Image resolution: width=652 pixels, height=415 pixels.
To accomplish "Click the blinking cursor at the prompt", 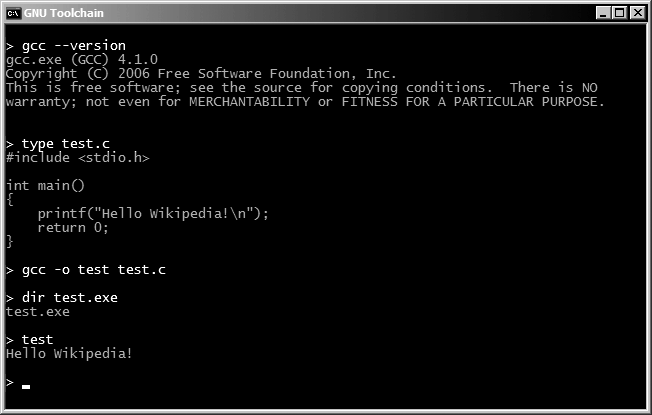I will point(26,385).
